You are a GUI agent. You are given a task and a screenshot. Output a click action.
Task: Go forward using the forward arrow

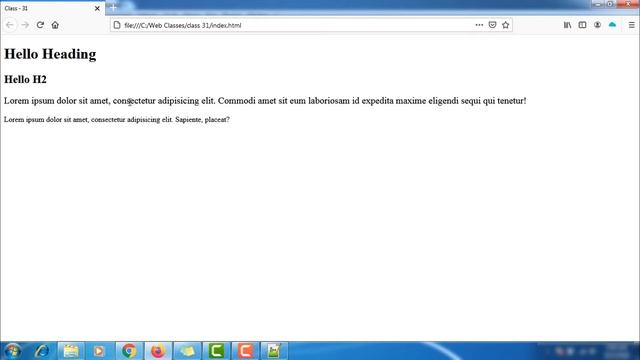[x=25, y=25]
